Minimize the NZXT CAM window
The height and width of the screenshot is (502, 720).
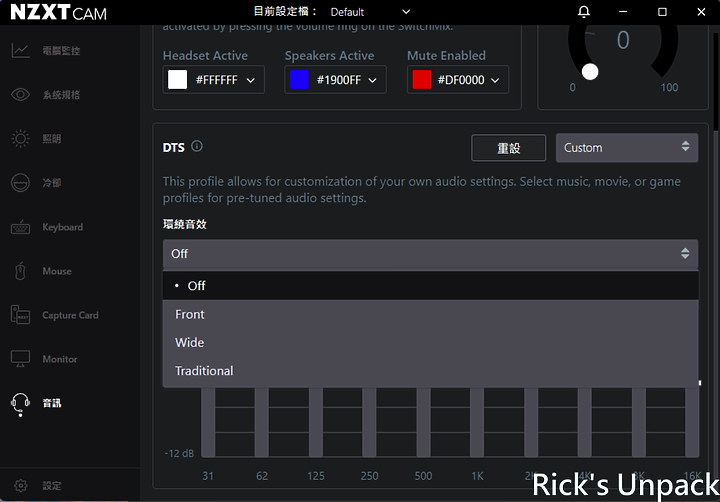623,12
